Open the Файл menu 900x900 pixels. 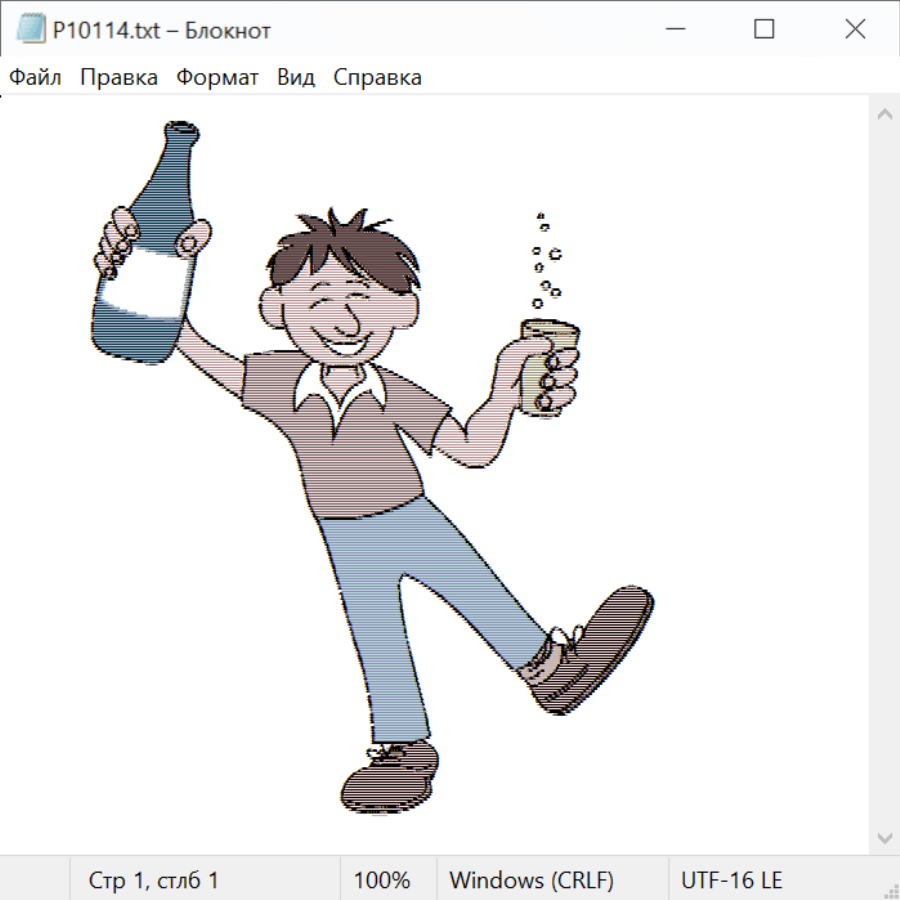click(x=35, y=77)
